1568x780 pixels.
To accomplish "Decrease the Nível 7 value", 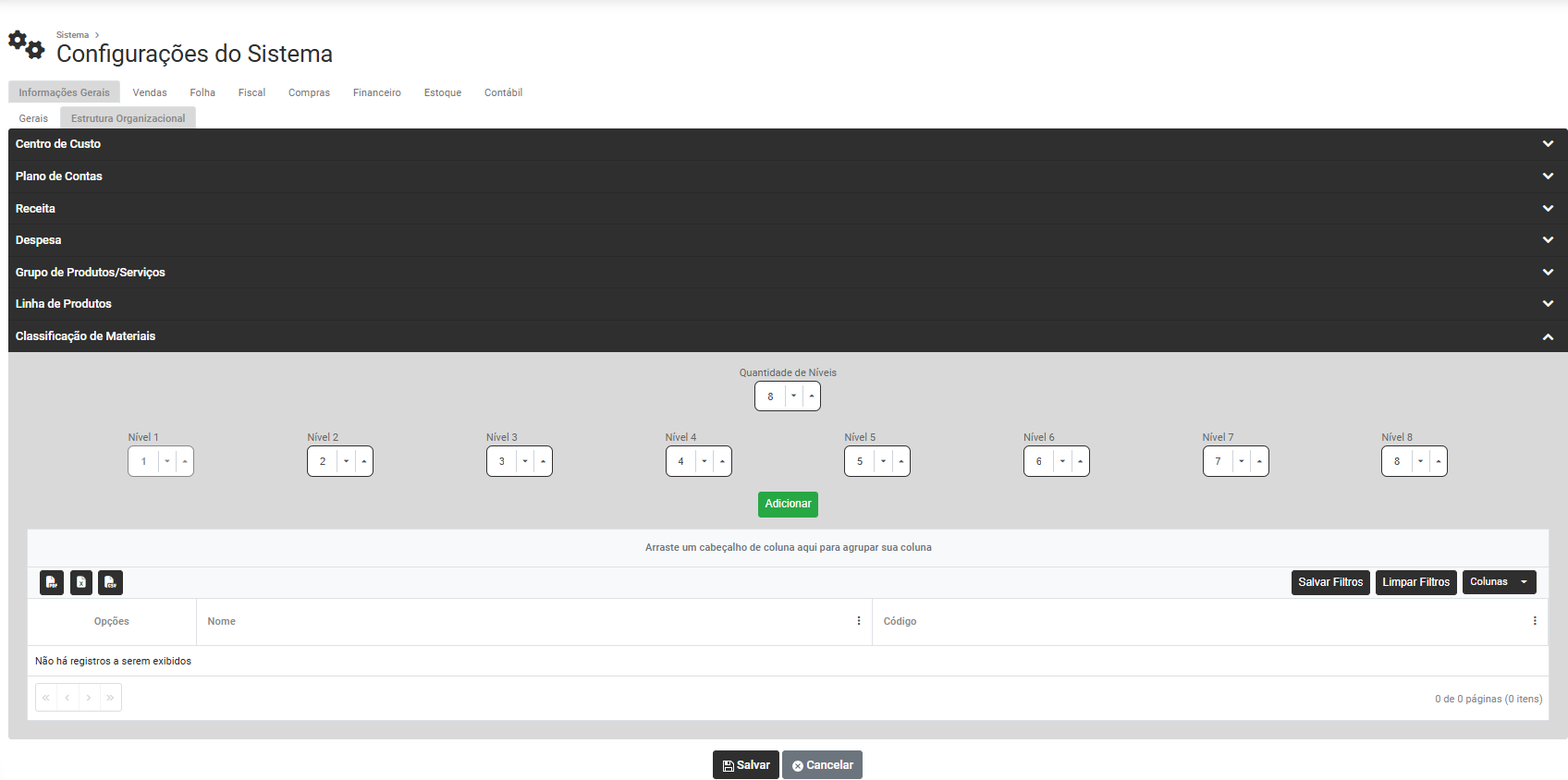I will pyautogui.click(x=1242, y=461).
